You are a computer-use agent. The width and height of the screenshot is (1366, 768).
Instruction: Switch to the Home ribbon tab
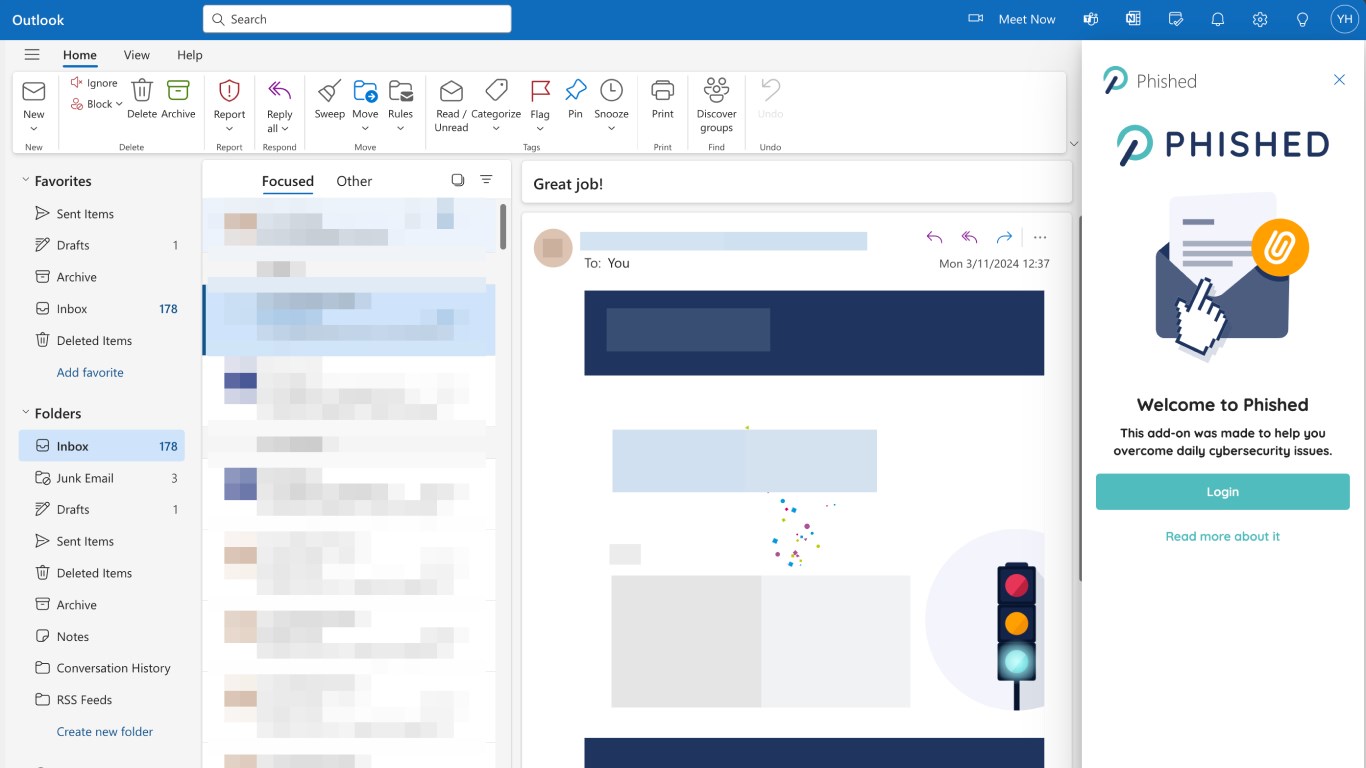tap(80, 55)
